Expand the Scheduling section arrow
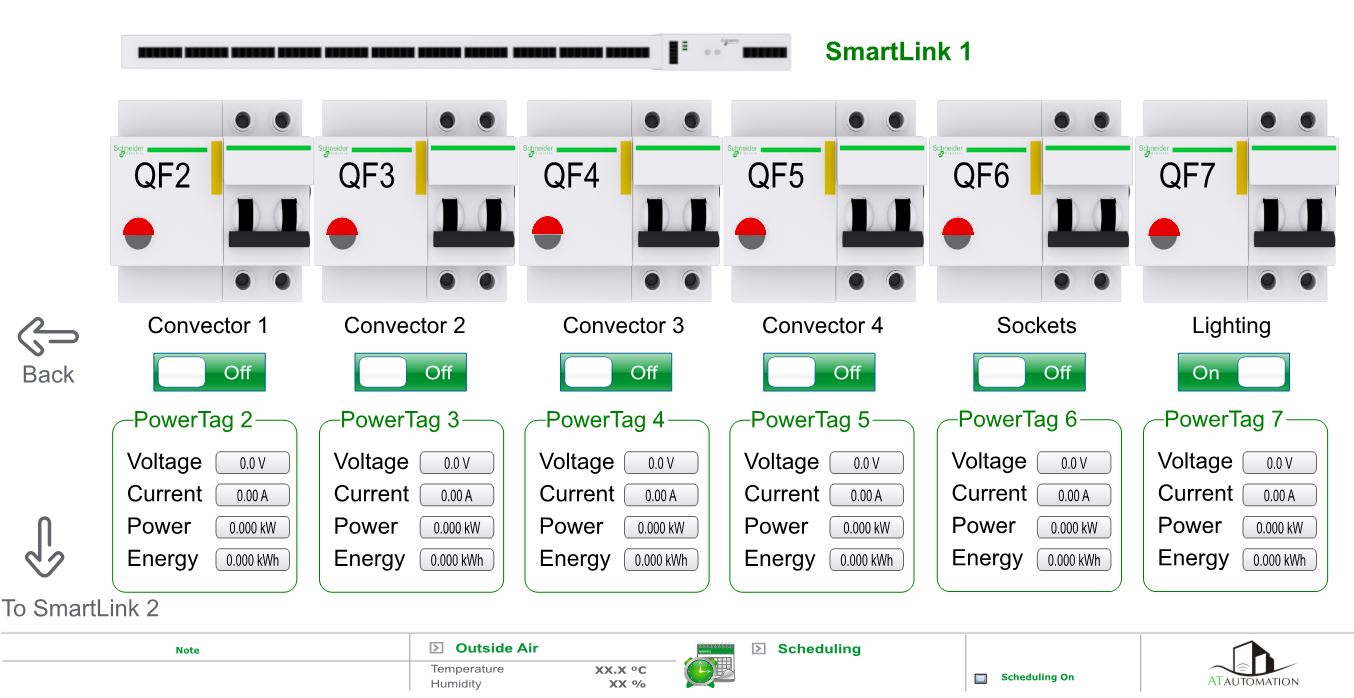The width and height of the screenshot is (1354, 698). point(759,649)
